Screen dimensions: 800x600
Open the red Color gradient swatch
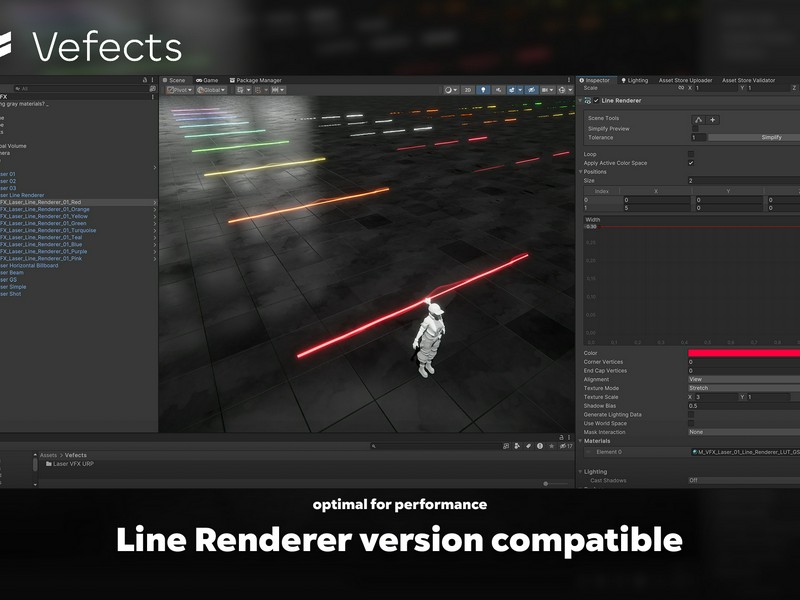744,353
